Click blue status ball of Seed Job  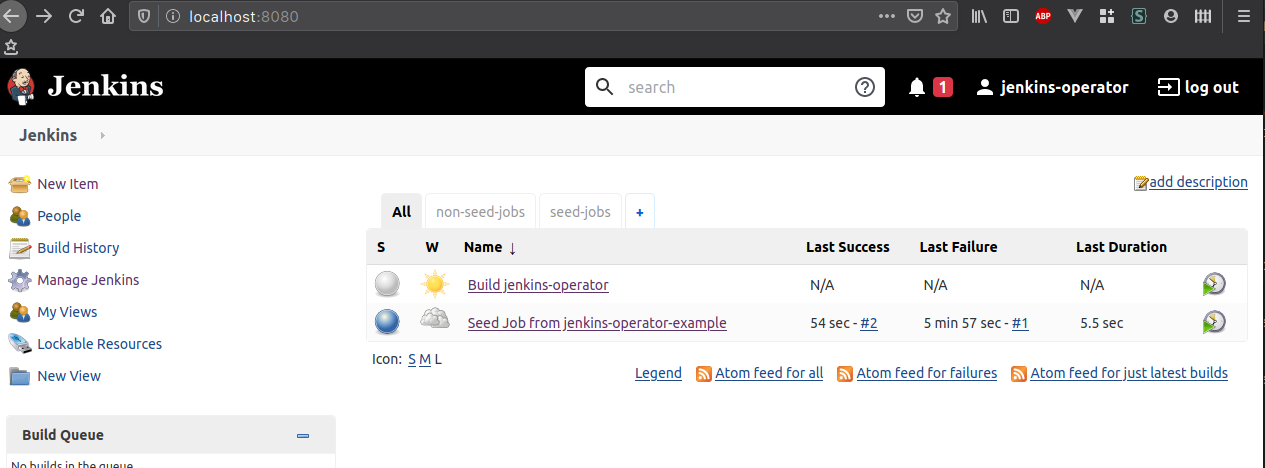(x=387, y=322)
